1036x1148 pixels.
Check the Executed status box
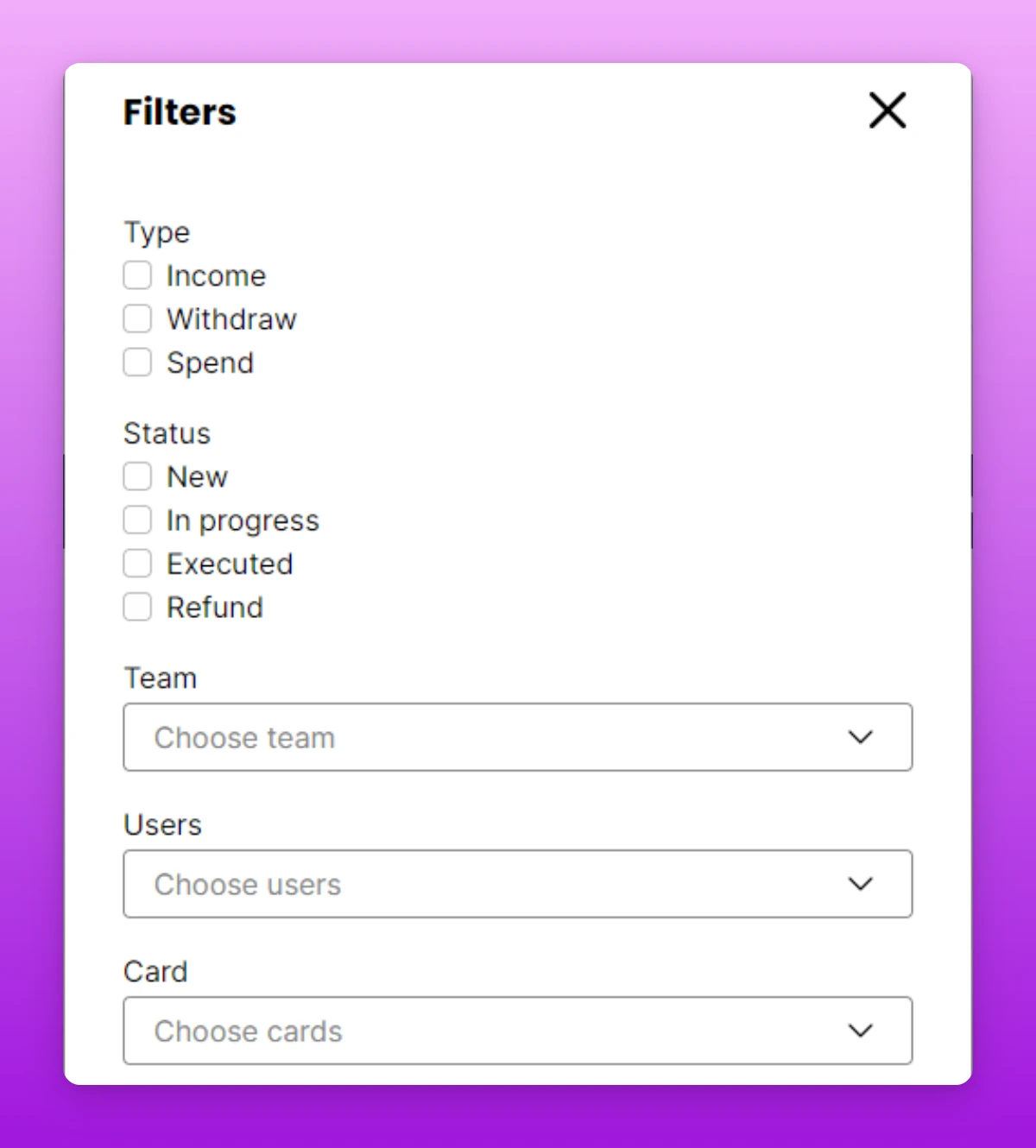pos(137,564)
